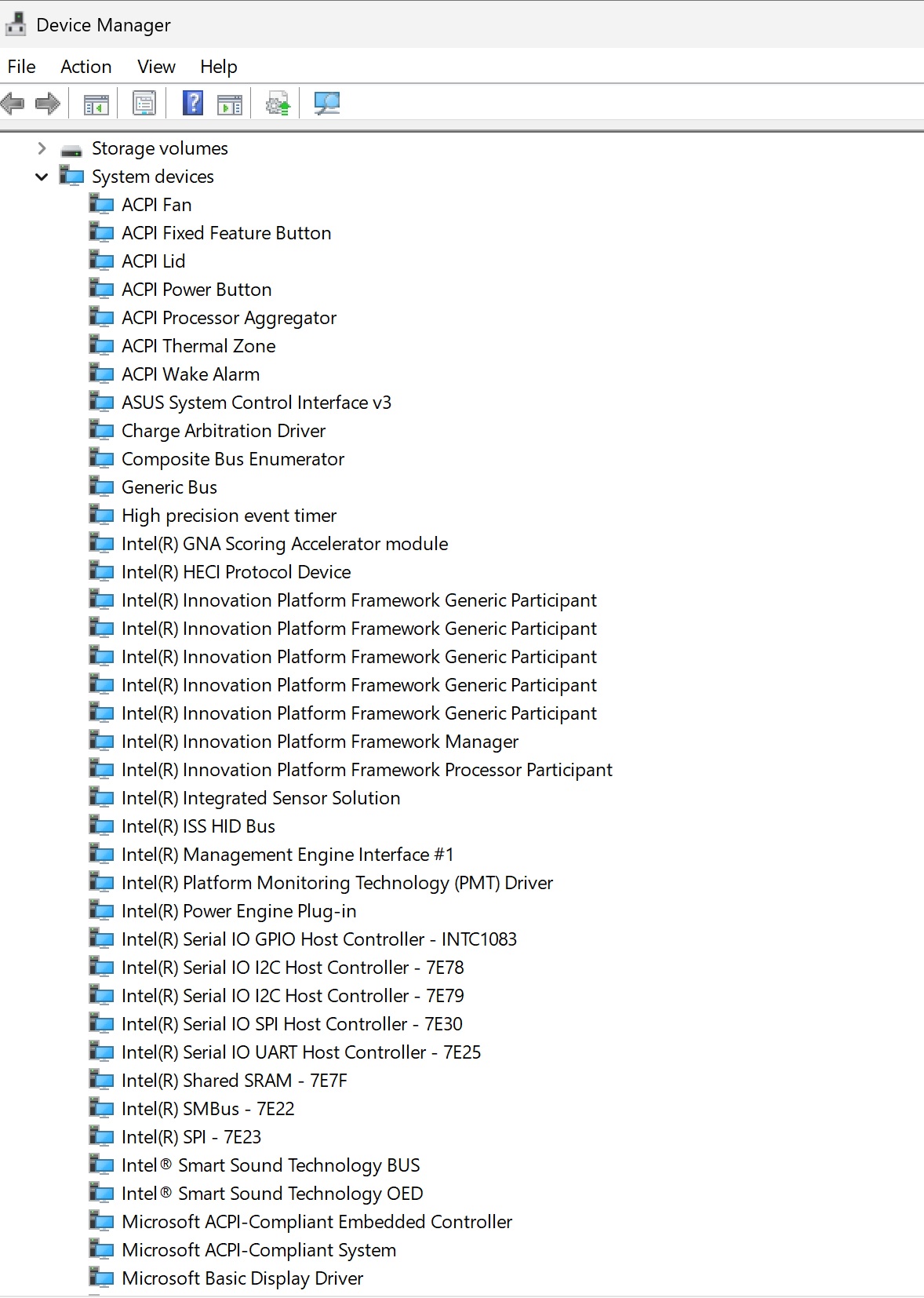The height and width of the screenshot is (1298, 924).
Task: Click the Forward arrow toolbar icon
Action: click(48, 103)
